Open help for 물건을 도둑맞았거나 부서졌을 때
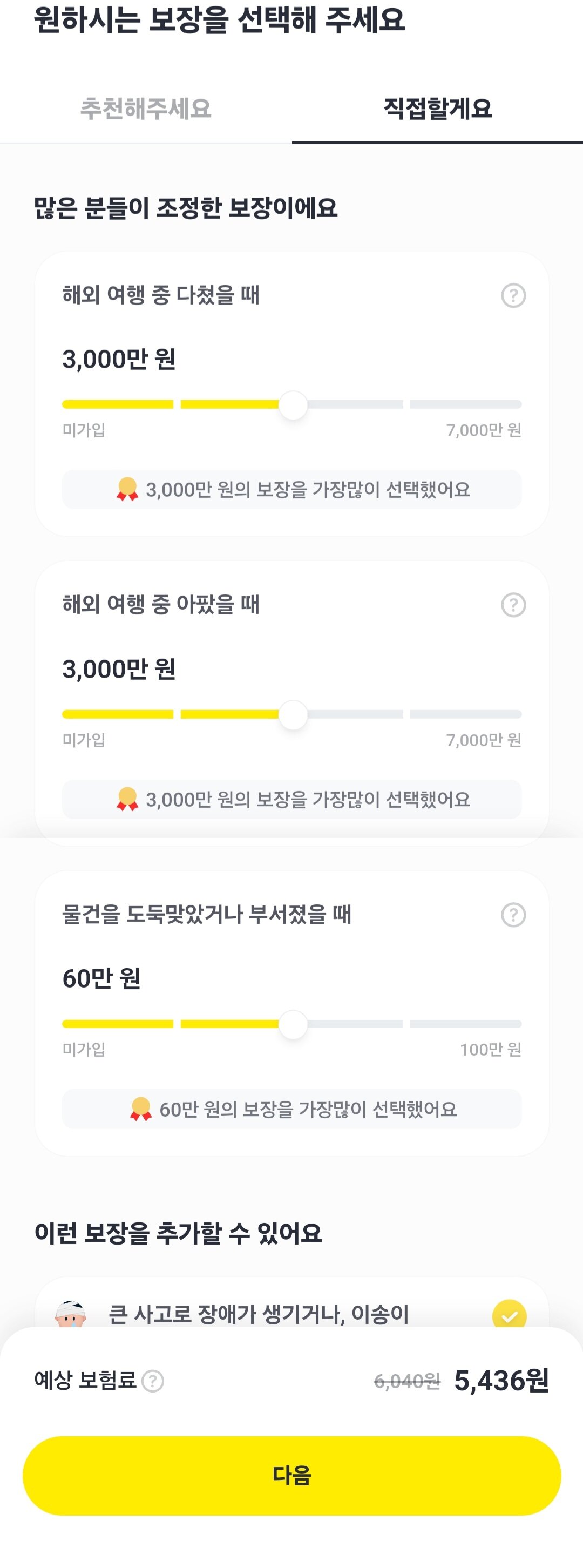The width and height of the screenshot is (583, 1568). click(x=513, y=915)
